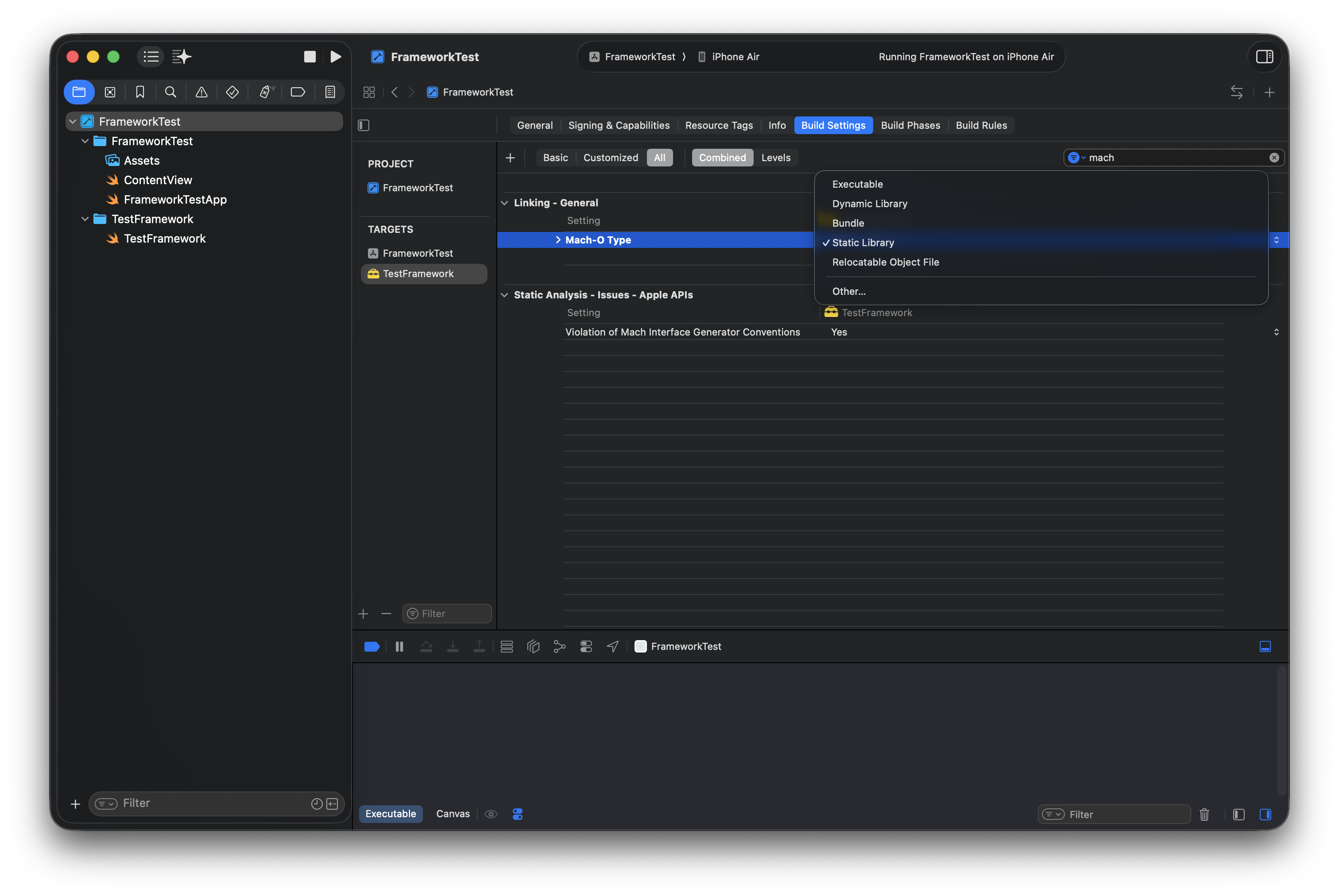Open the Breakpoint navigator icon

coord(298,92)
